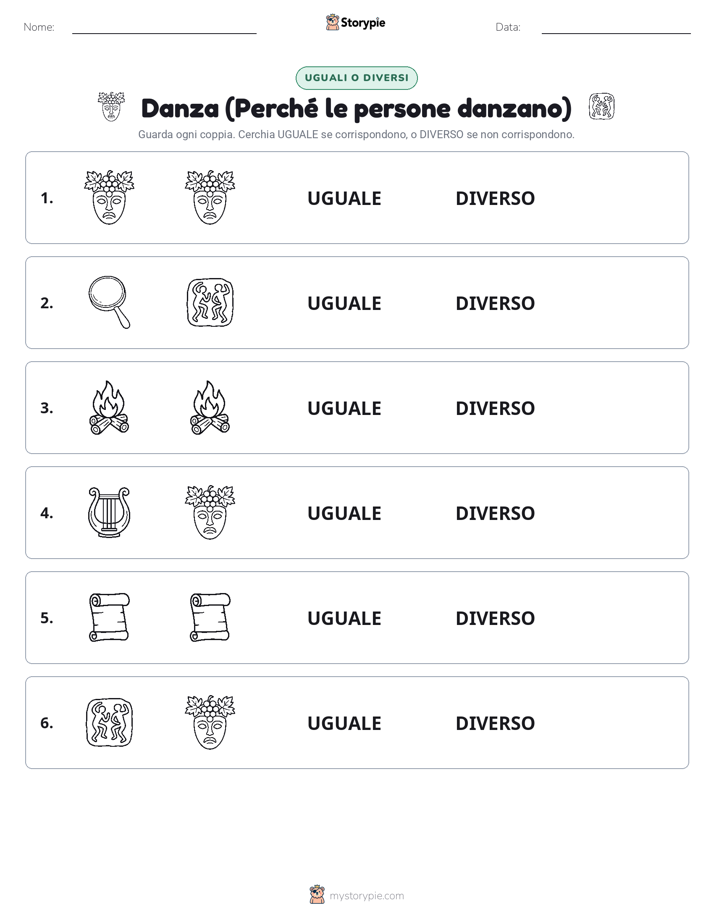Click the UGUALI O DIVERSI badge
714x924 pixels.
[356, 78]
